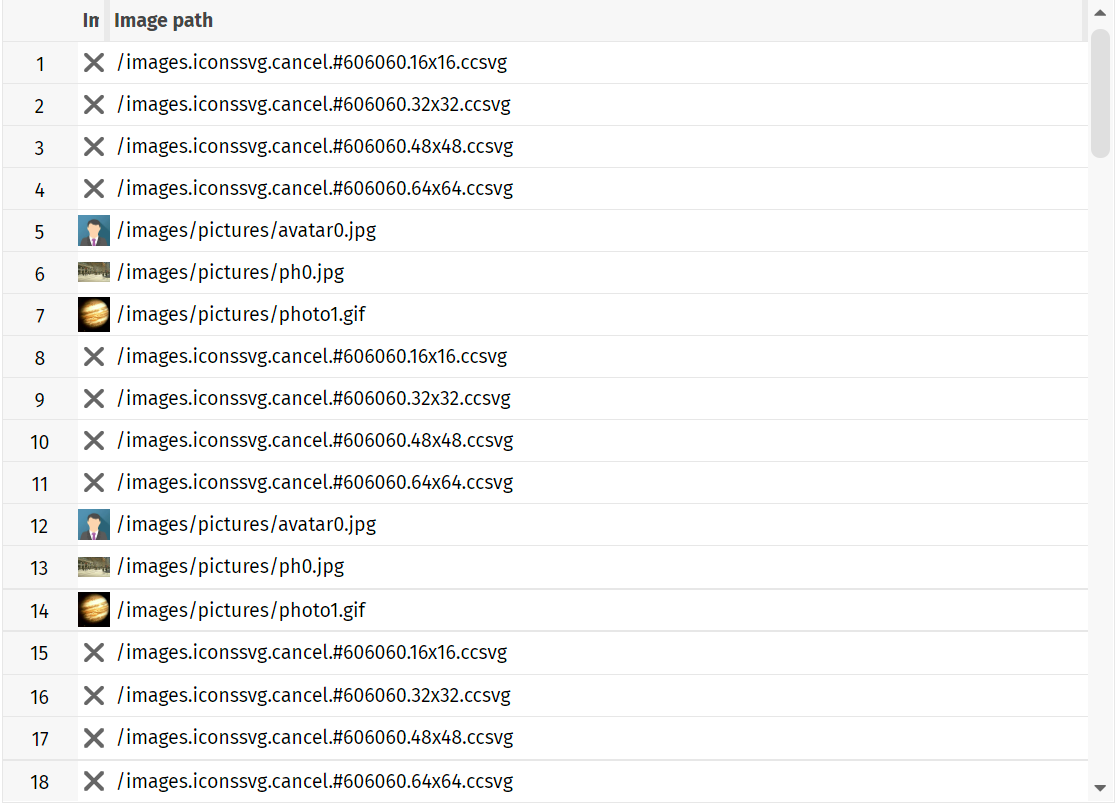Click the avatar thumbnail in row 5
The width and height of the screenshot is (1119, 804).
(94, 231)
